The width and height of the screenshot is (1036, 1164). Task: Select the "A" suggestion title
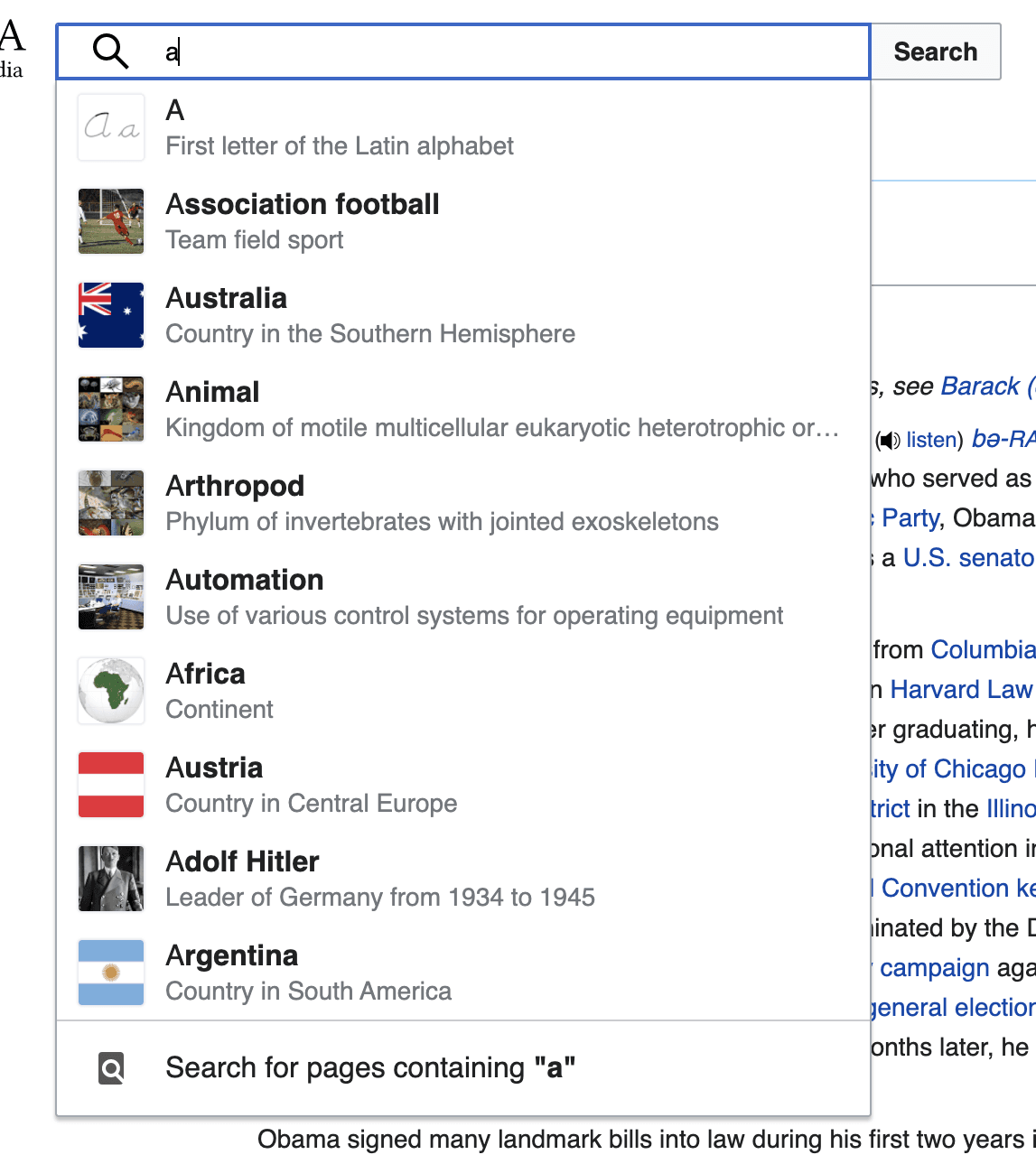175,110
